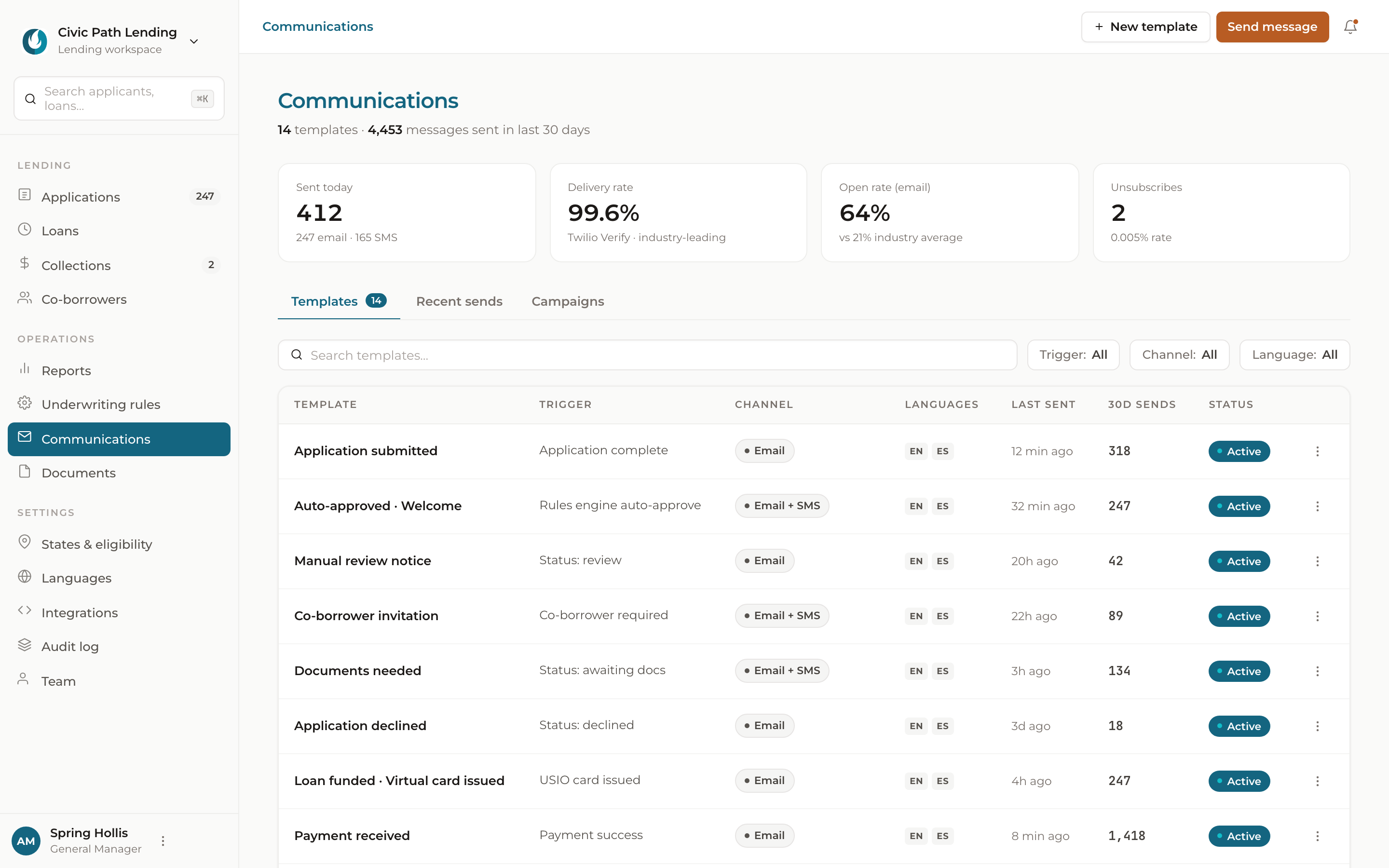Click the Communications breadcrumb link
Image resolution: width=1389 pixels, height=868 pixels.
317,27
